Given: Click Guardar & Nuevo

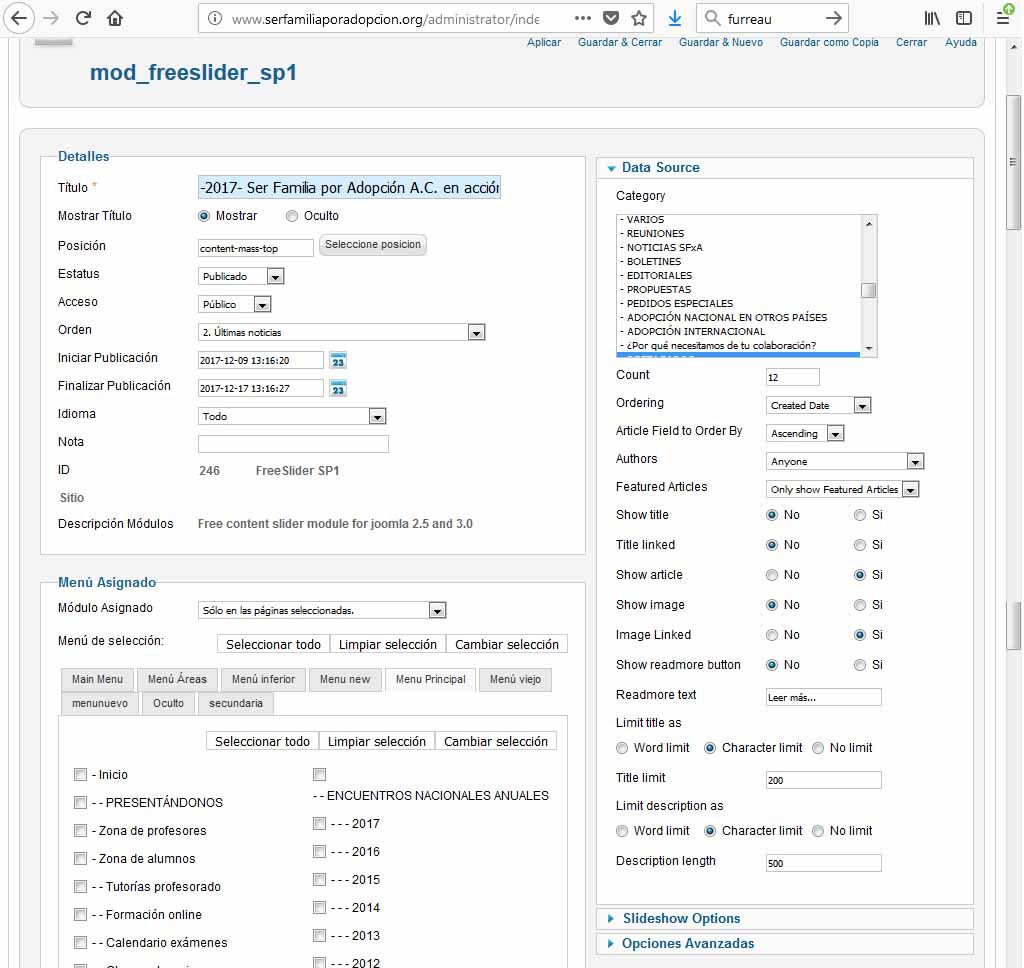Looking at the screenshot, I should click(721, 42).
